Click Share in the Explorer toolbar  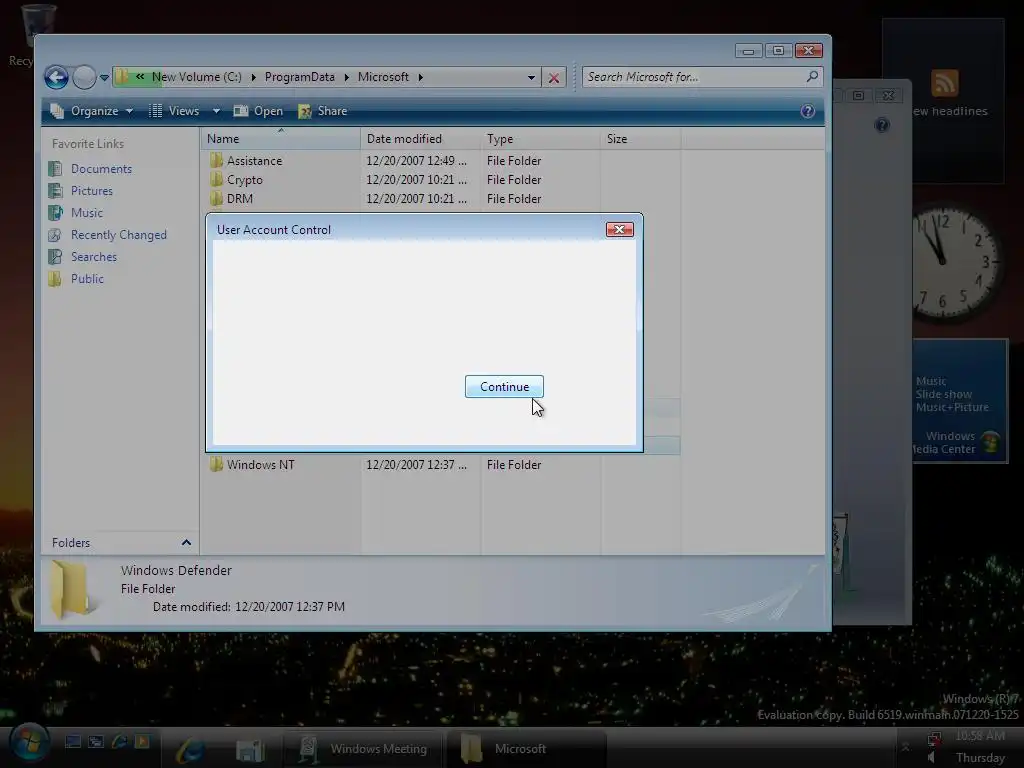323,111
